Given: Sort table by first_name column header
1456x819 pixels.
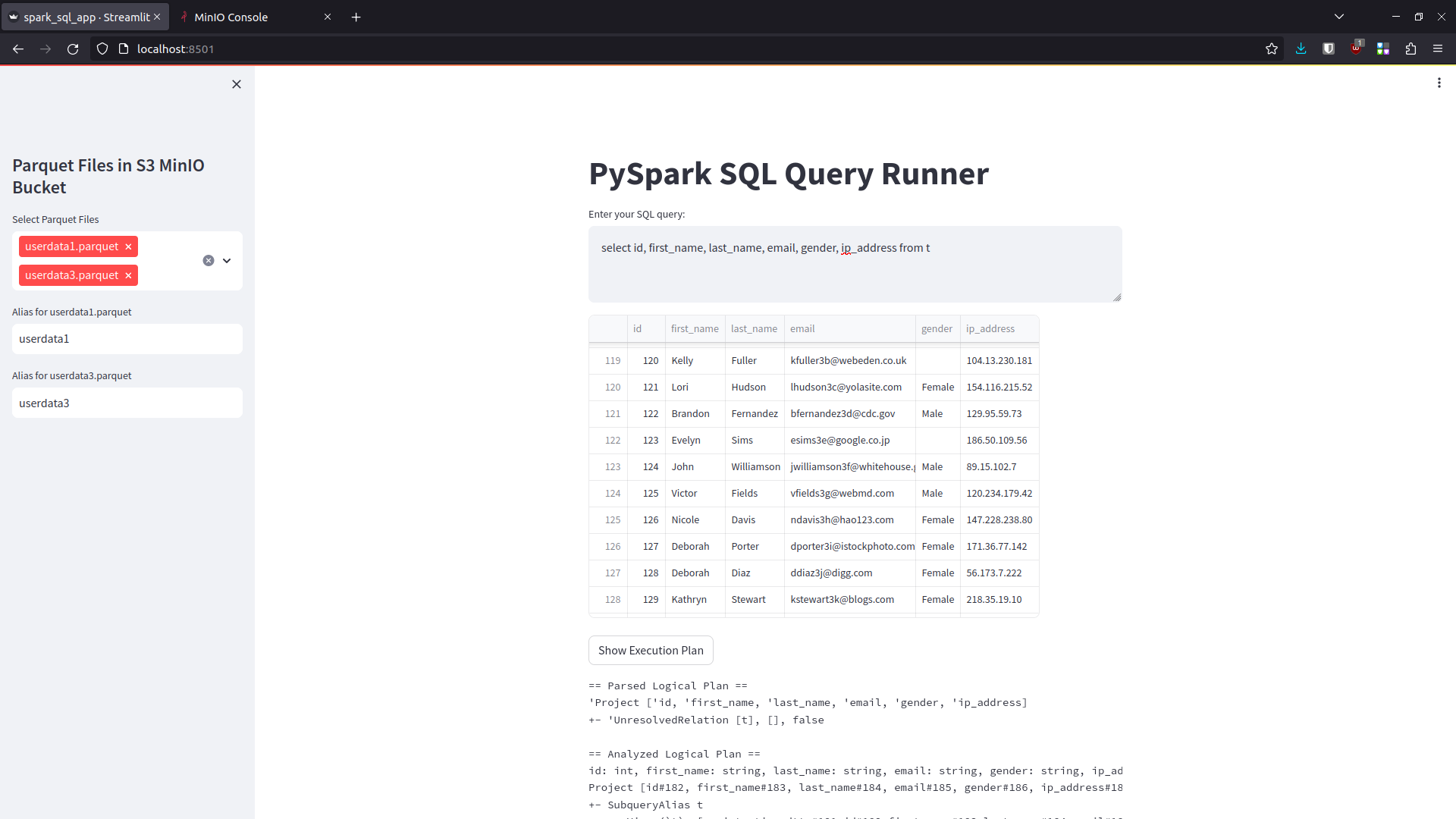Looking at the screenshot, I should [695, 329].
